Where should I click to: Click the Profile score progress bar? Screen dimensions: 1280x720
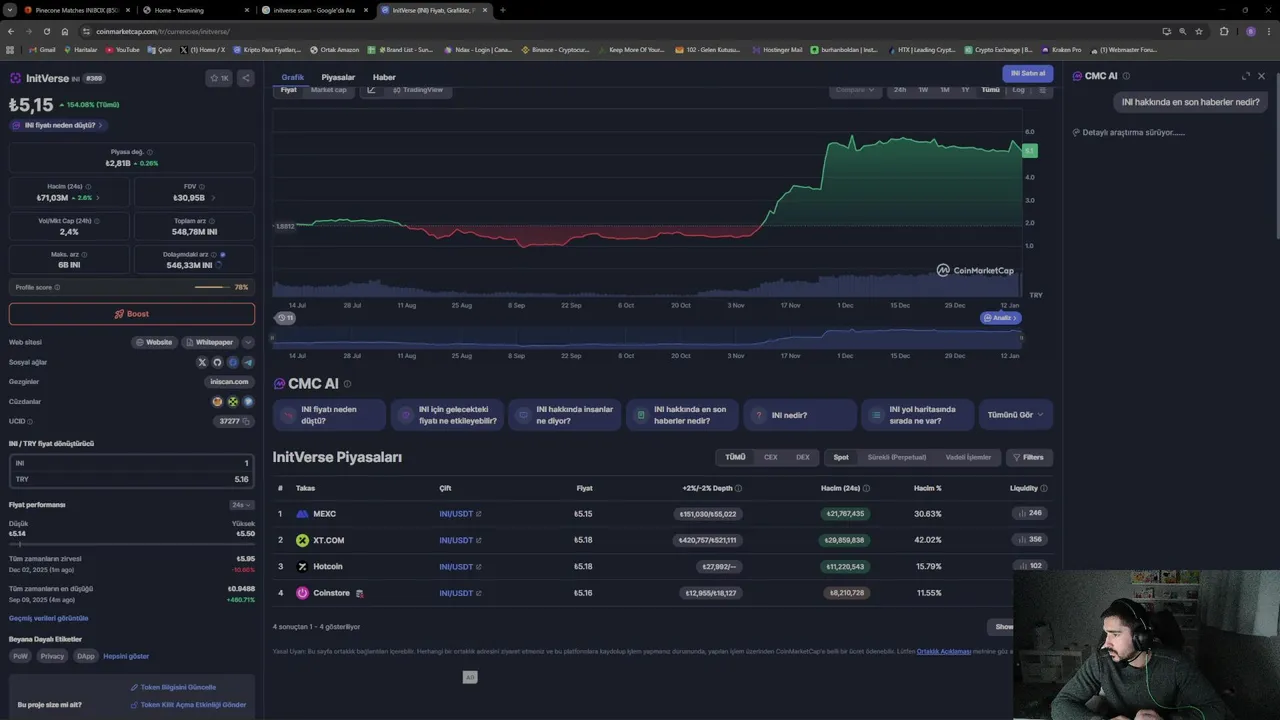[212, 287]
